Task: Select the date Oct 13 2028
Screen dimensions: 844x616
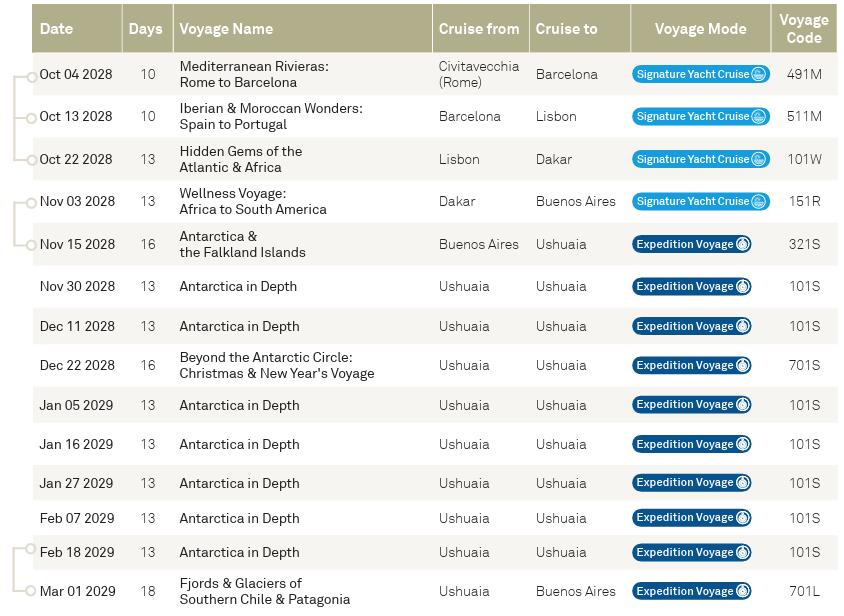Action: [76, 116]
